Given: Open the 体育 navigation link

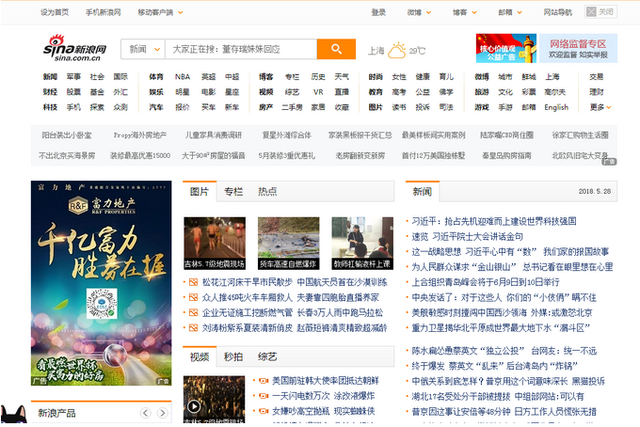Looking at the screenshot, I should pyautogui.click(x=156, y=77).
